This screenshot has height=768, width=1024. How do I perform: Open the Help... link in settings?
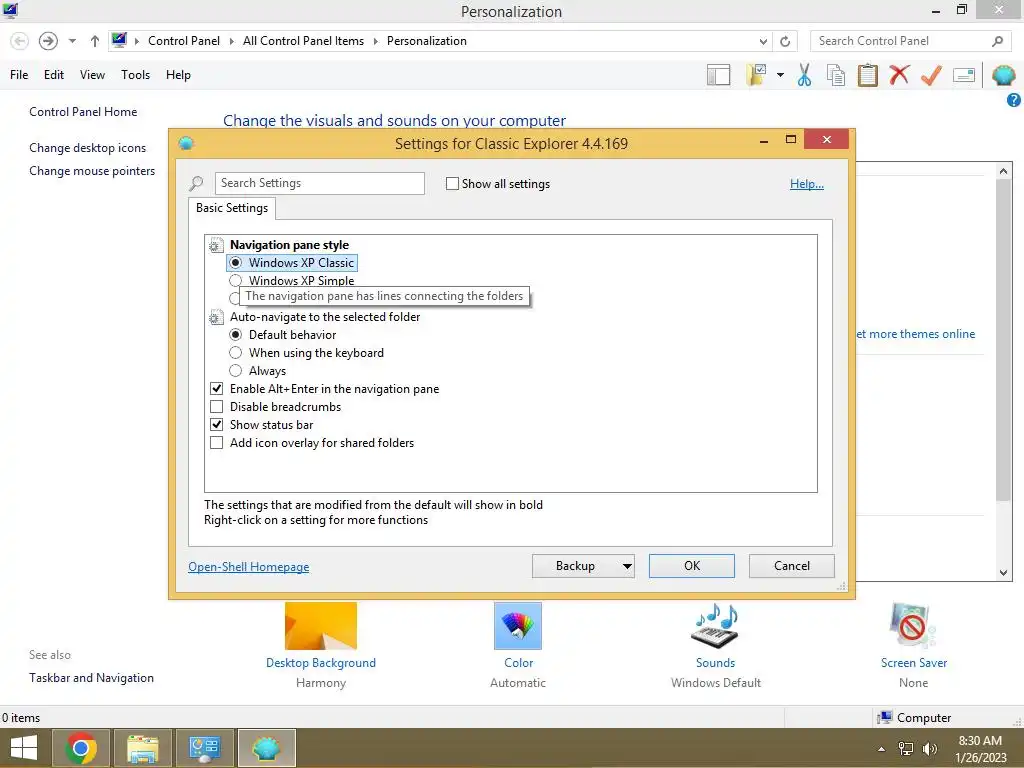(807, 184)
